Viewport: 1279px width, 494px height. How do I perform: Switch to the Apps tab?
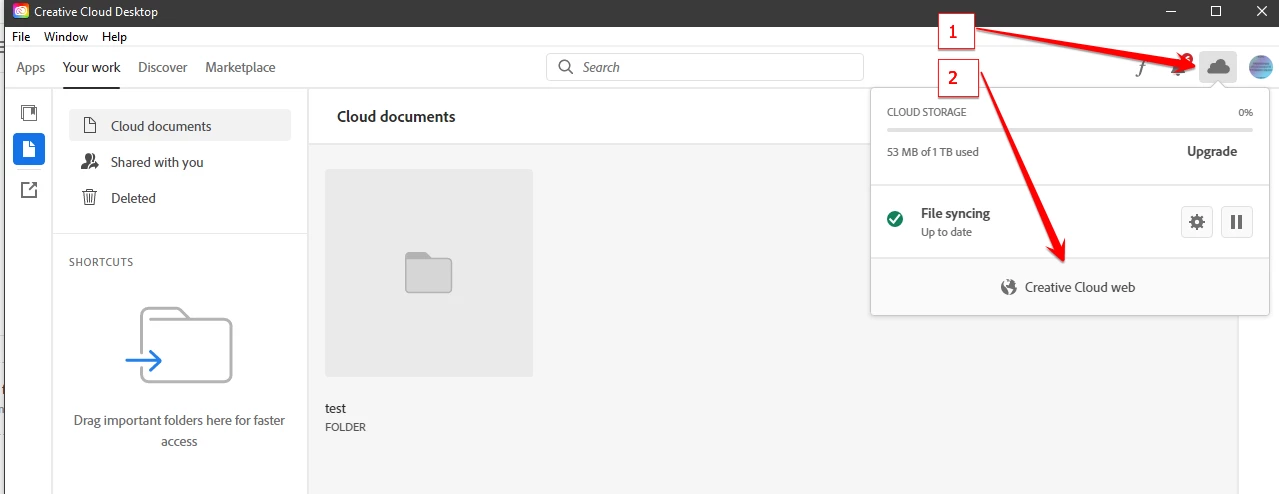(x=31, y=67)
